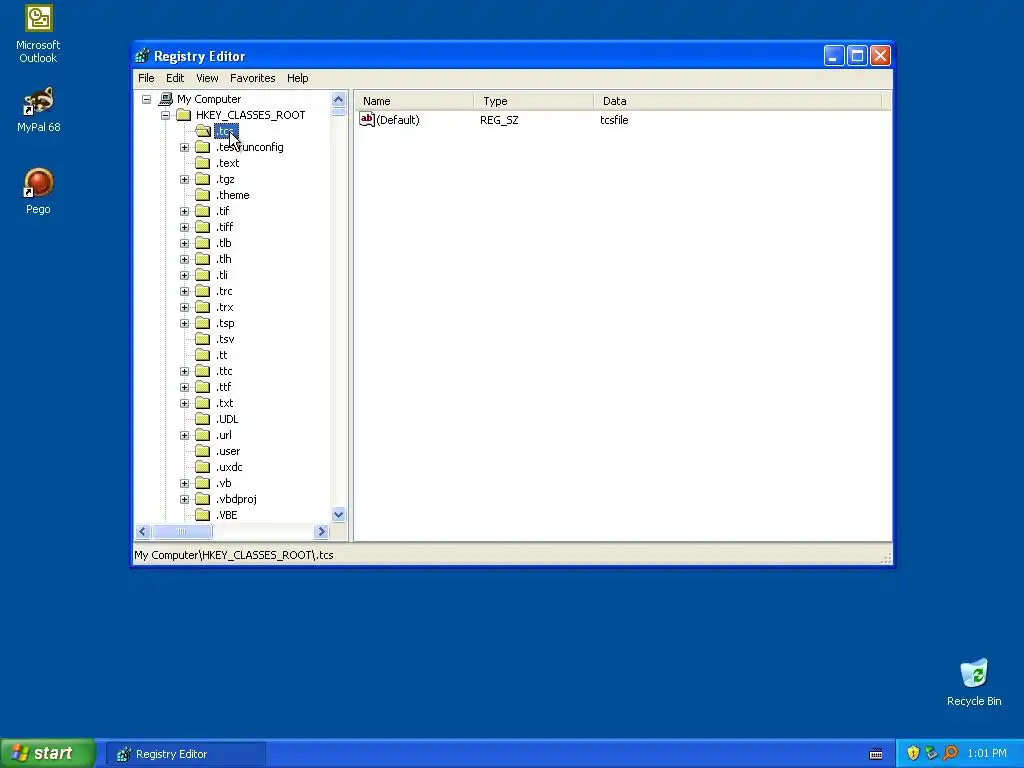1024x768 pixels.
Task: Click the .VBE folder icon
Action: tap(202, 515)
